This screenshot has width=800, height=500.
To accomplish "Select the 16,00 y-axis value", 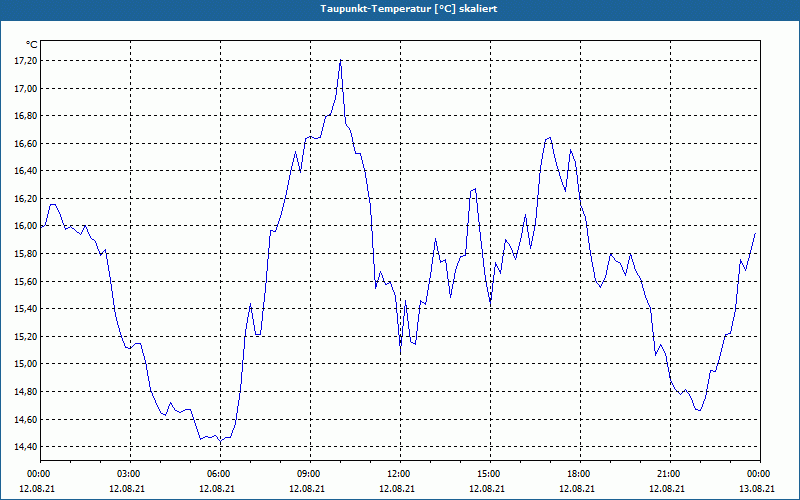I will pos(27,226).
